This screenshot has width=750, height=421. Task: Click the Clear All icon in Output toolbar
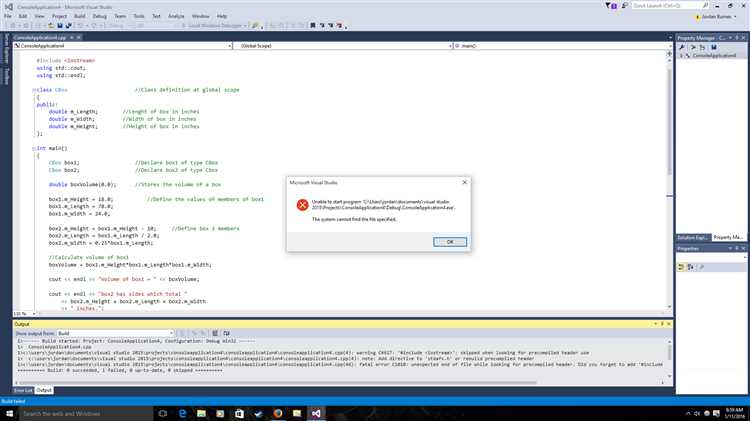215,333
